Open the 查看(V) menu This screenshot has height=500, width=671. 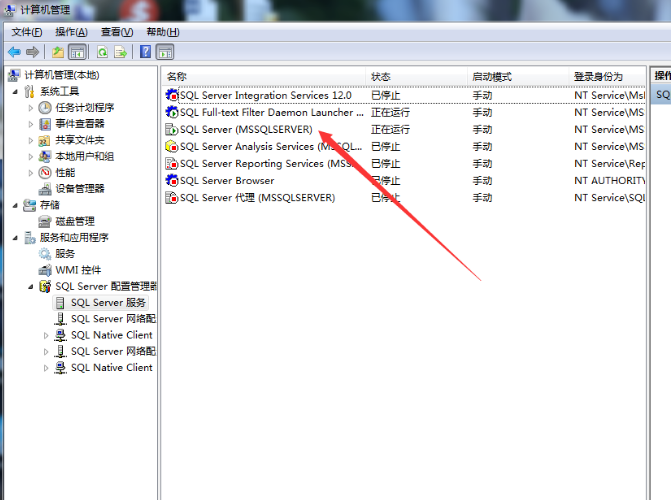point(117,32)
